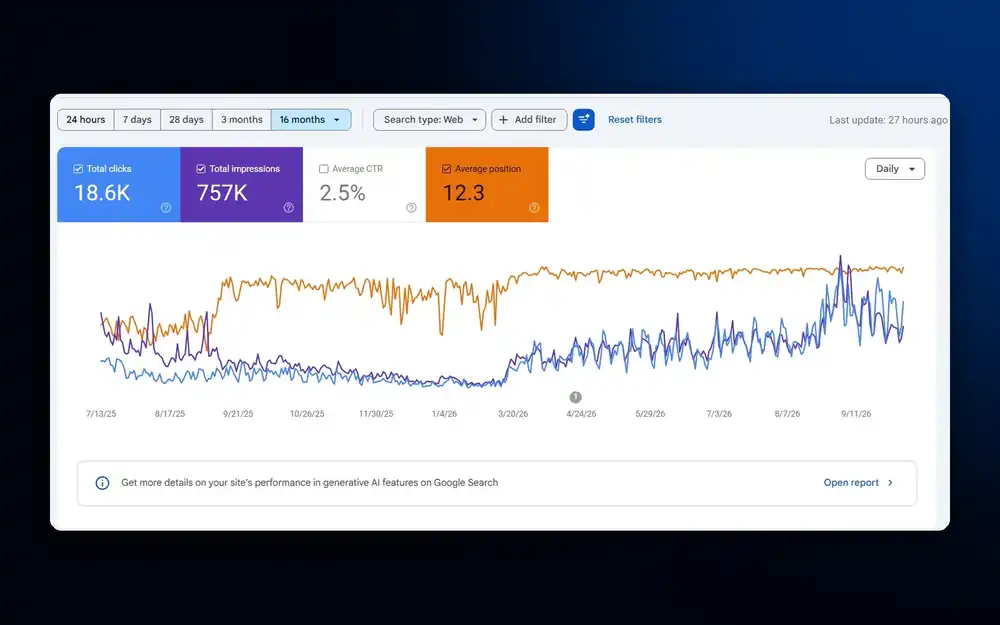
Task: Click chevron arrow next to Open report
Action: pos(890,483)
